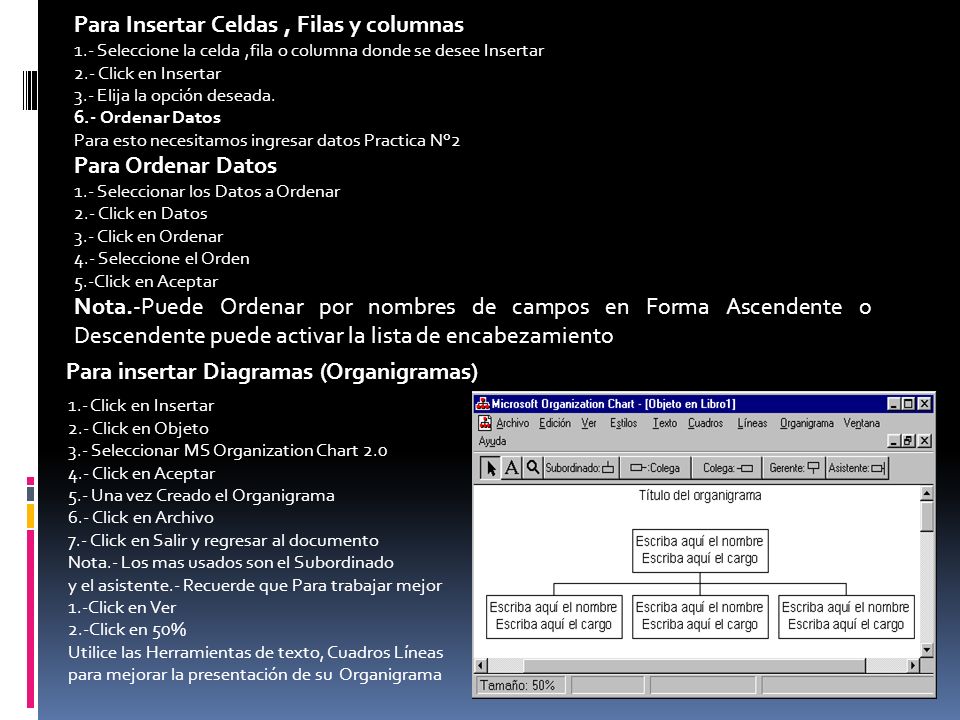Select the right subordinate box
Screen dimensions: 960x720
coord(846,617)
